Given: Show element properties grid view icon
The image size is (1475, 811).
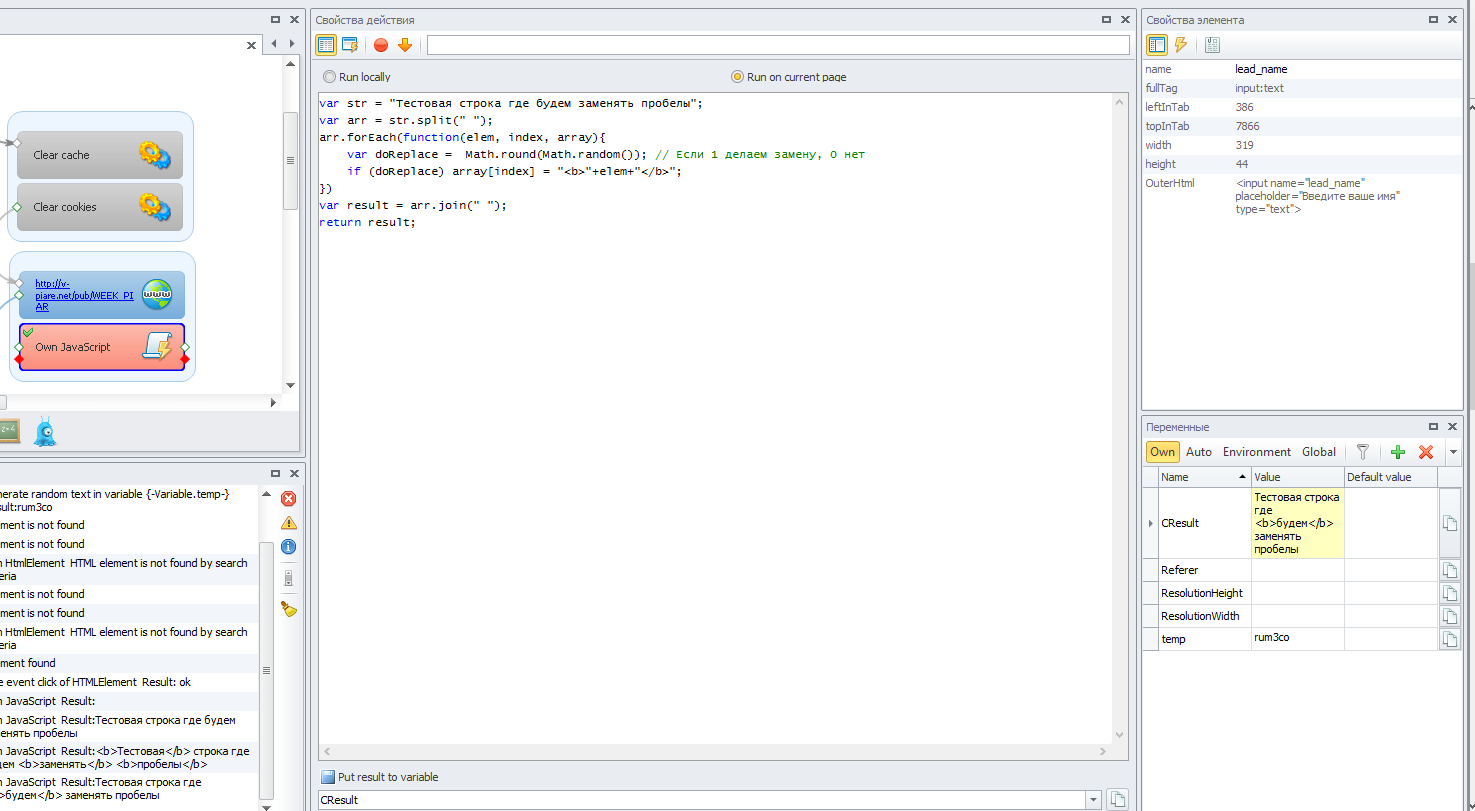Looking at the screenshot, I should [x=1157, y=44].
